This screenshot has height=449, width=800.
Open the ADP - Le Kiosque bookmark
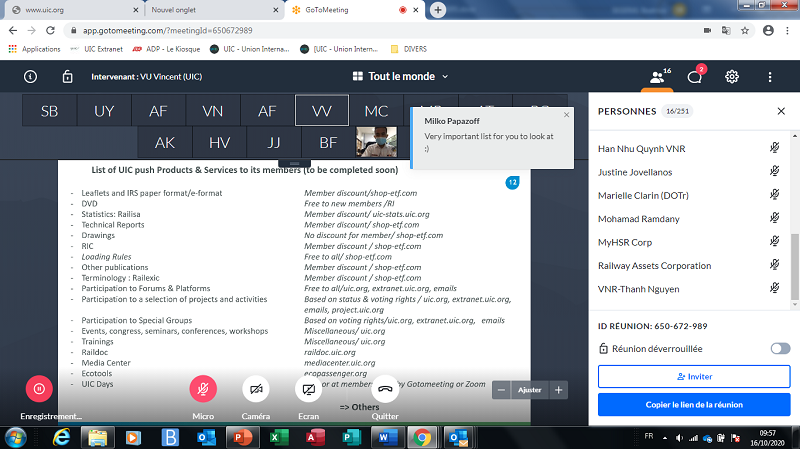click(x=166, y=49)
